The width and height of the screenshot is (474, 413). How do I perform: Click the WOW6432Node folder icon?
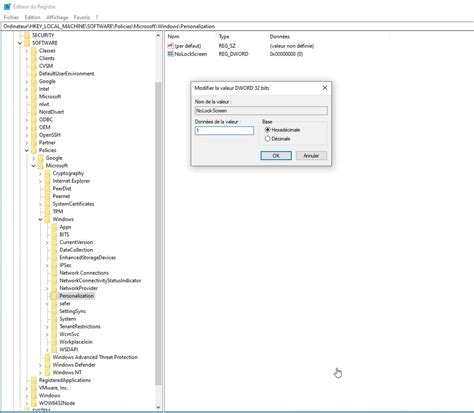click(x=34, y=403)
